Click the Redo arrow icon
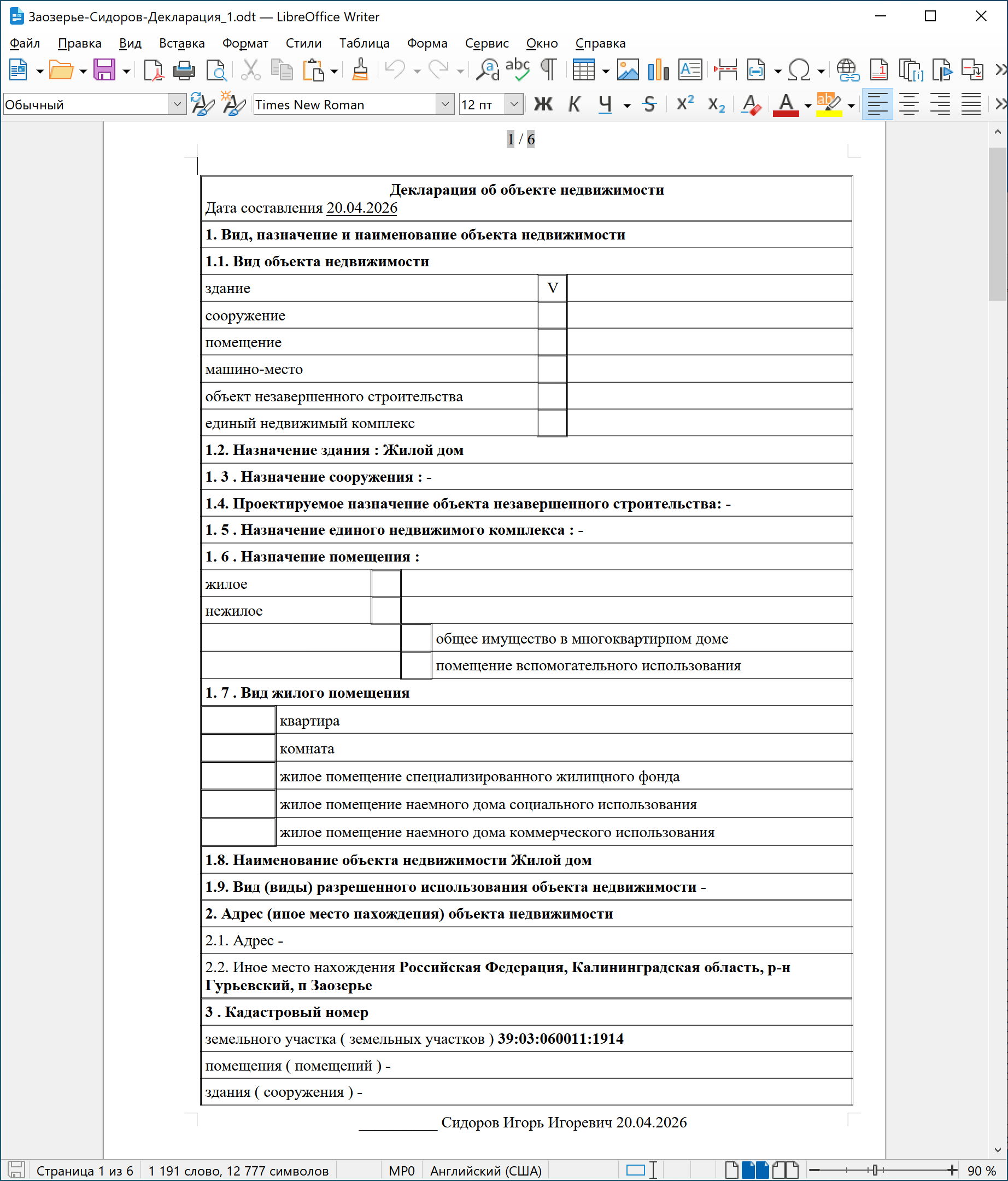1008x1181 pixels. pyautogui.click(x=439, y=70)
